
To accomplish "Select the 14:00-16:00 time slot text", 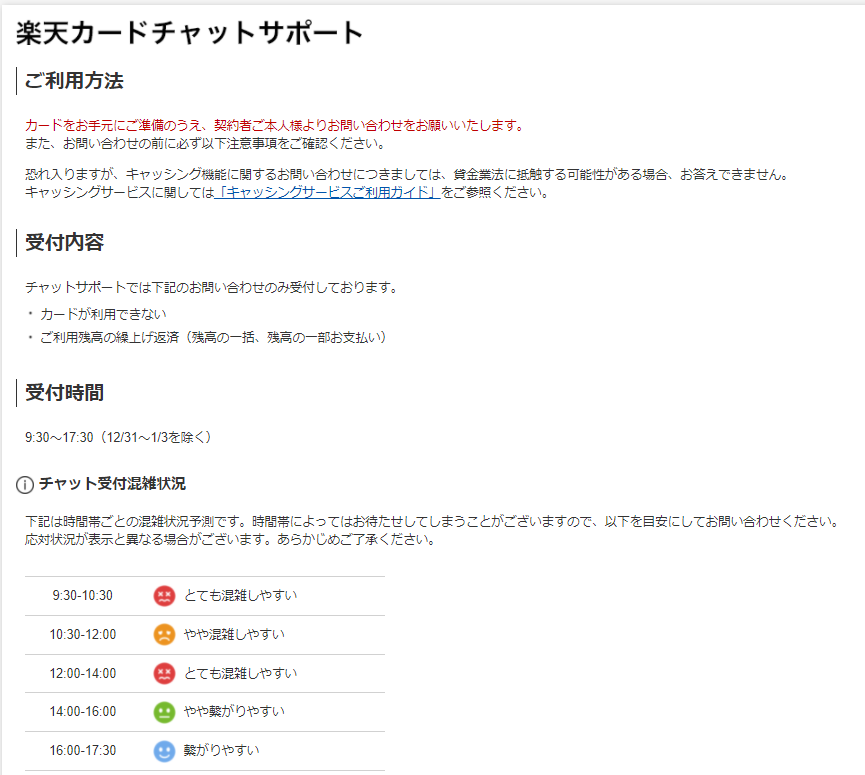I will click(83, 712).
